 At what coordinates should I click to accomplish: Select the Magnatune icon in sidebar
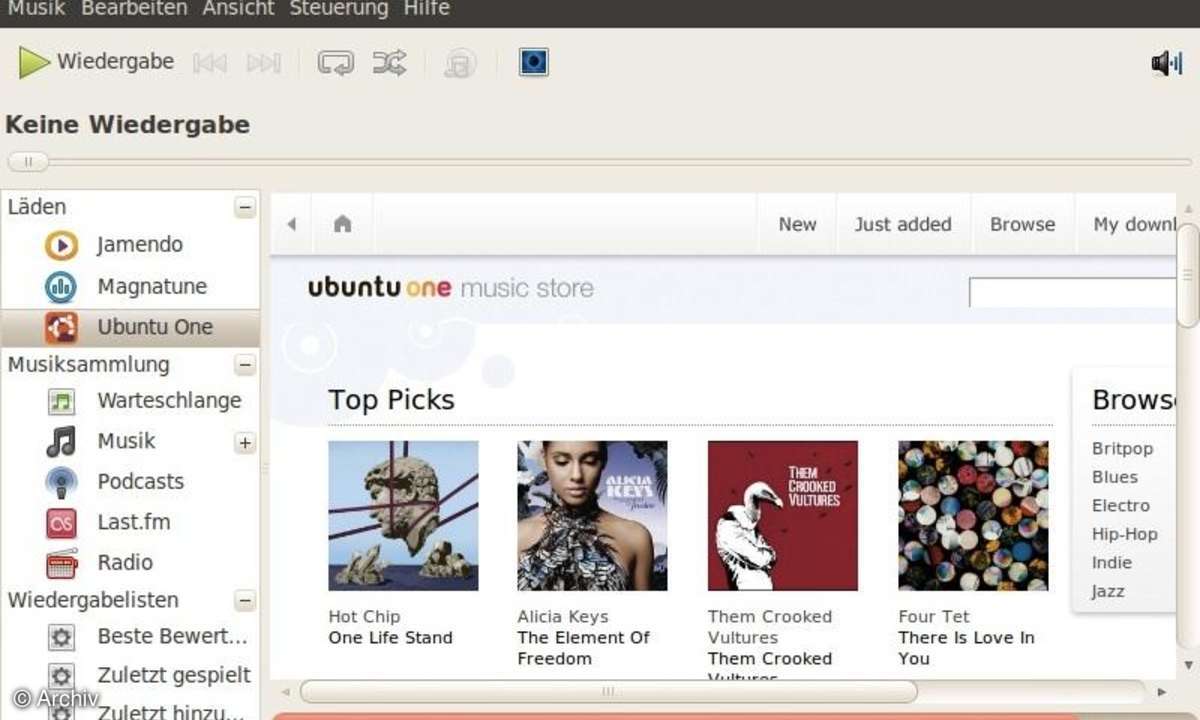click(x=61, y=287)
